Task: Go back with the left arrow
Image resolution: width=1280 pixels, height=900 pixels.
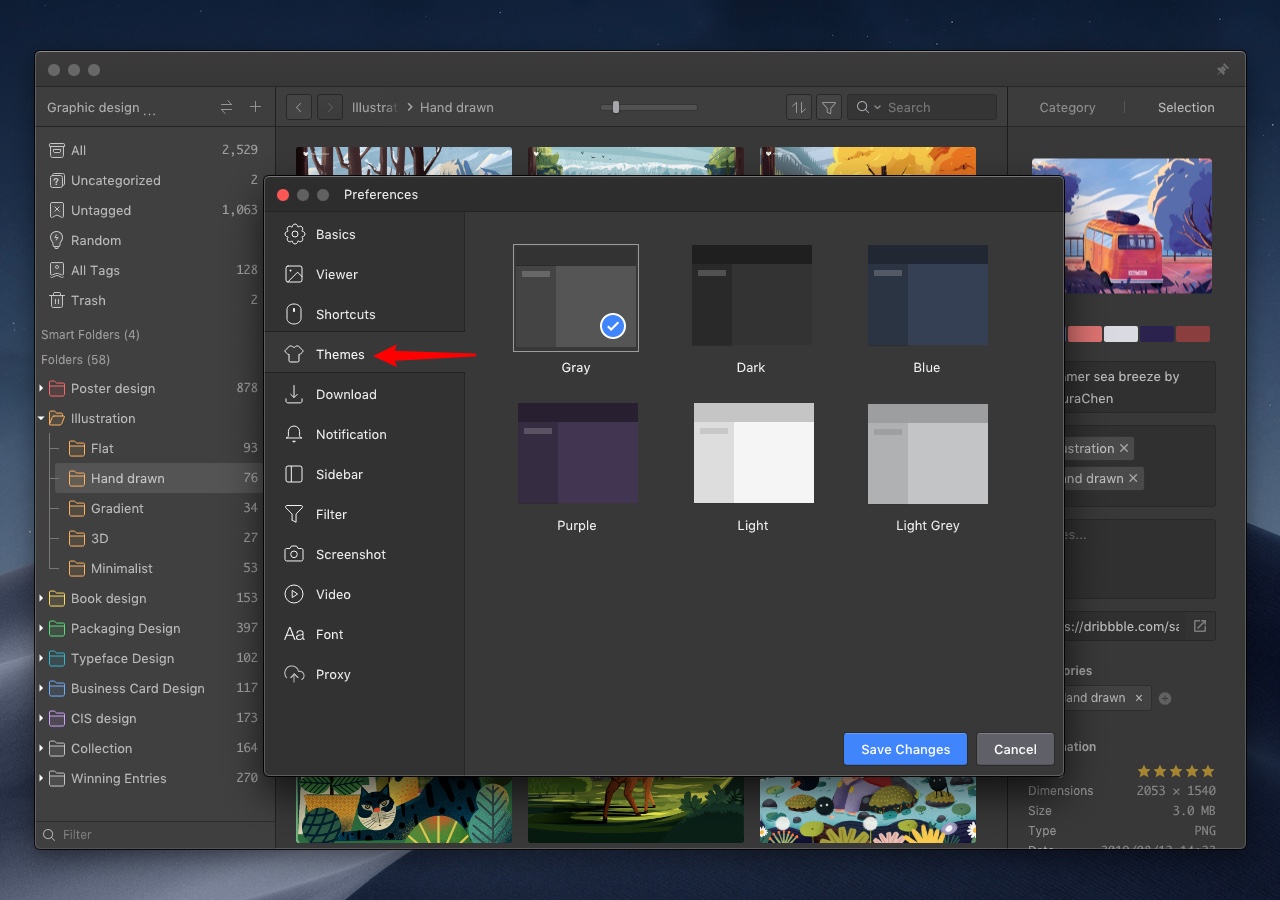Action: click(x=298, y=107)
